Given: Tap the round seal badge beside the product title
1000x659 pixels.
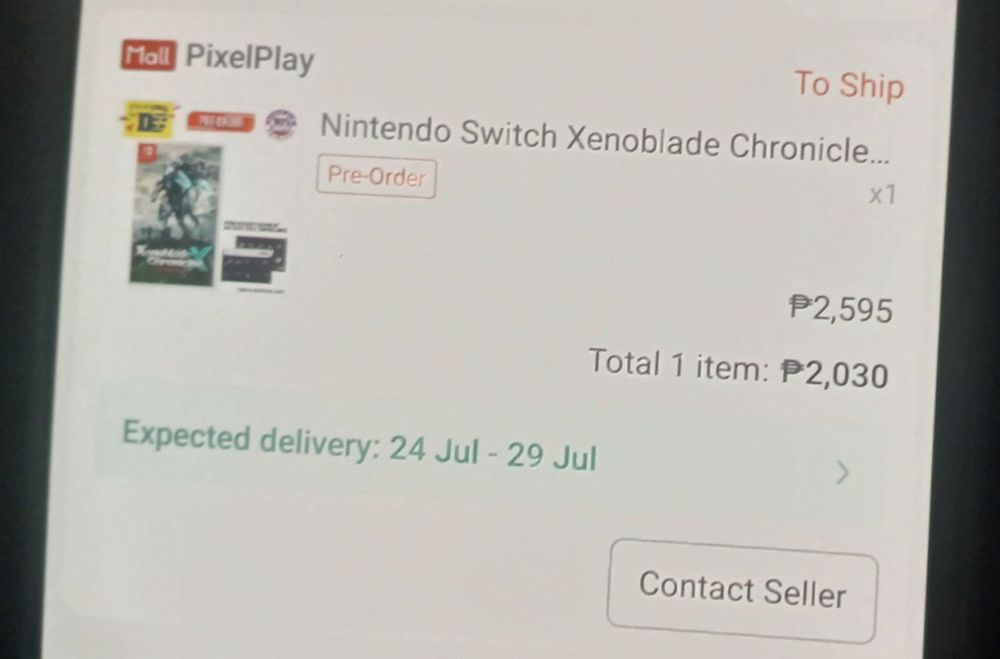Looking at the screenshot, I should [281, 124].
